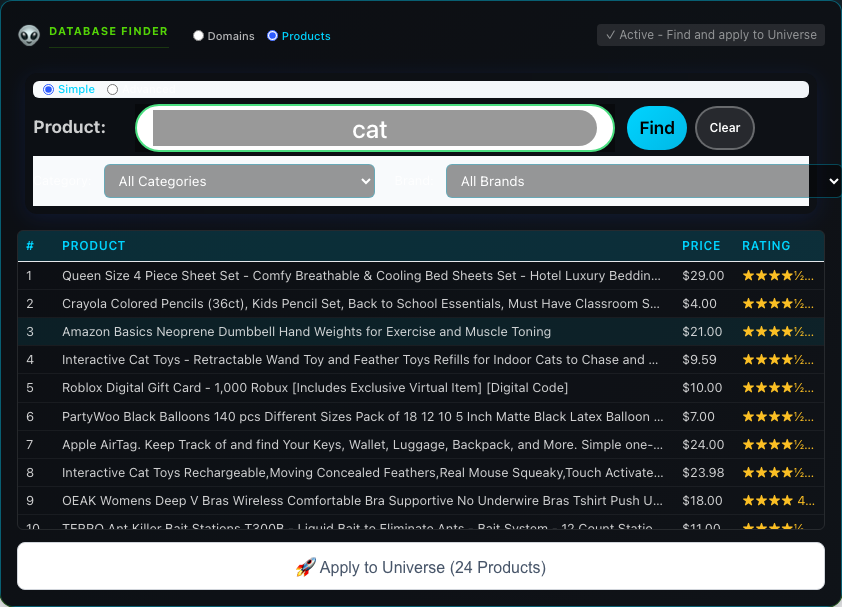Click the star rating for the Roblox Gift Card
This screenshot has width=842, height=607.
pos(778,387)
